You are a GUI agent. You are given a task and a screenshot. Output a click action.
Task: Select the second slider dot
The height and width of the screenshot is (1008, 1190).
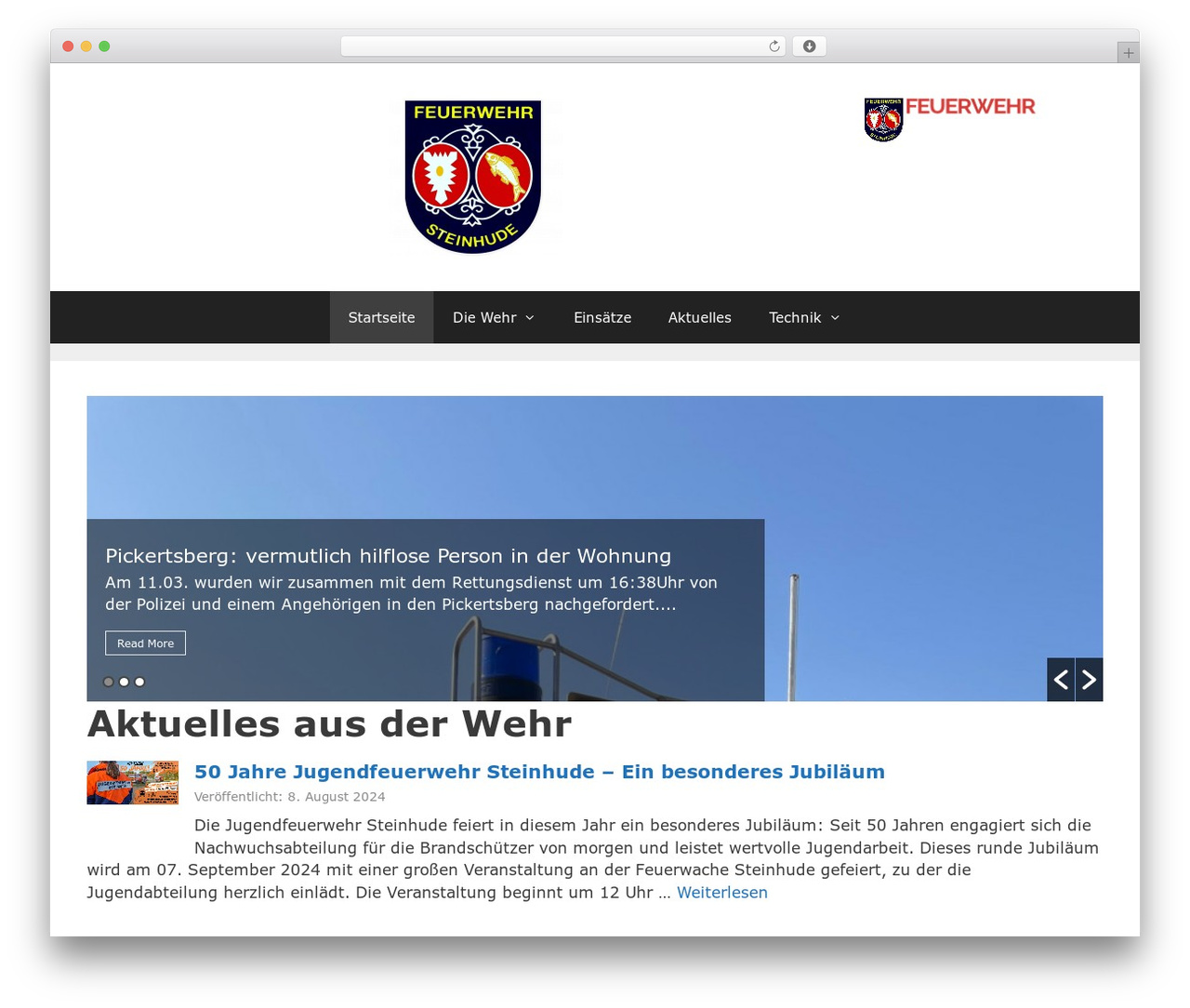tap(124, 682)
